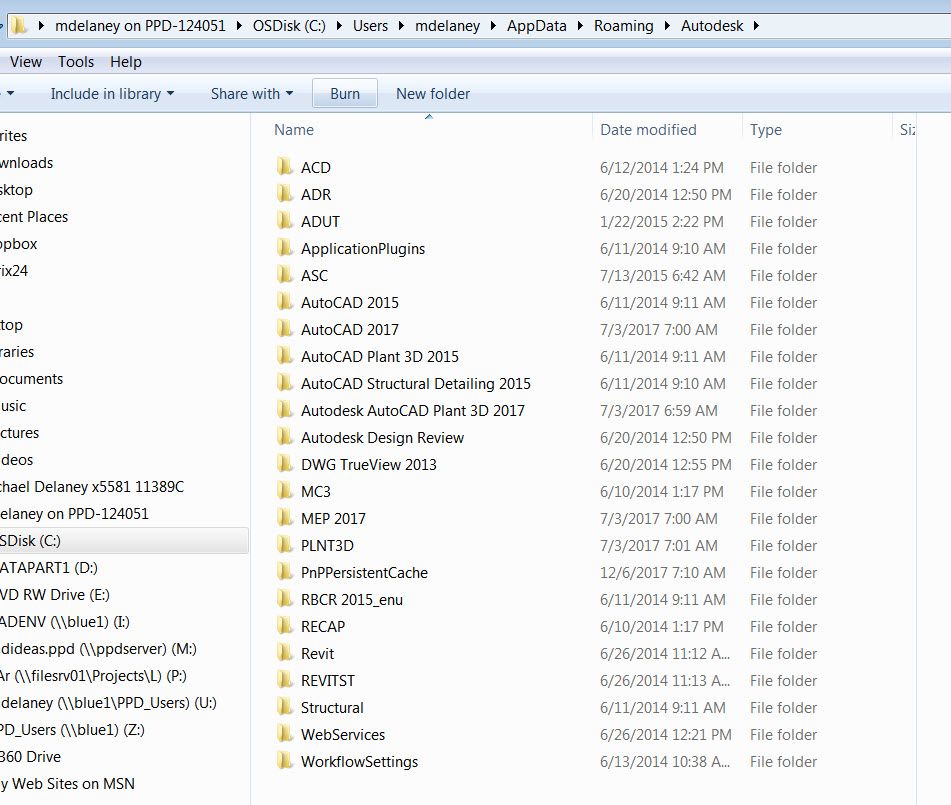
Task: Click the Revit folder icon
Action: point(284,653)
